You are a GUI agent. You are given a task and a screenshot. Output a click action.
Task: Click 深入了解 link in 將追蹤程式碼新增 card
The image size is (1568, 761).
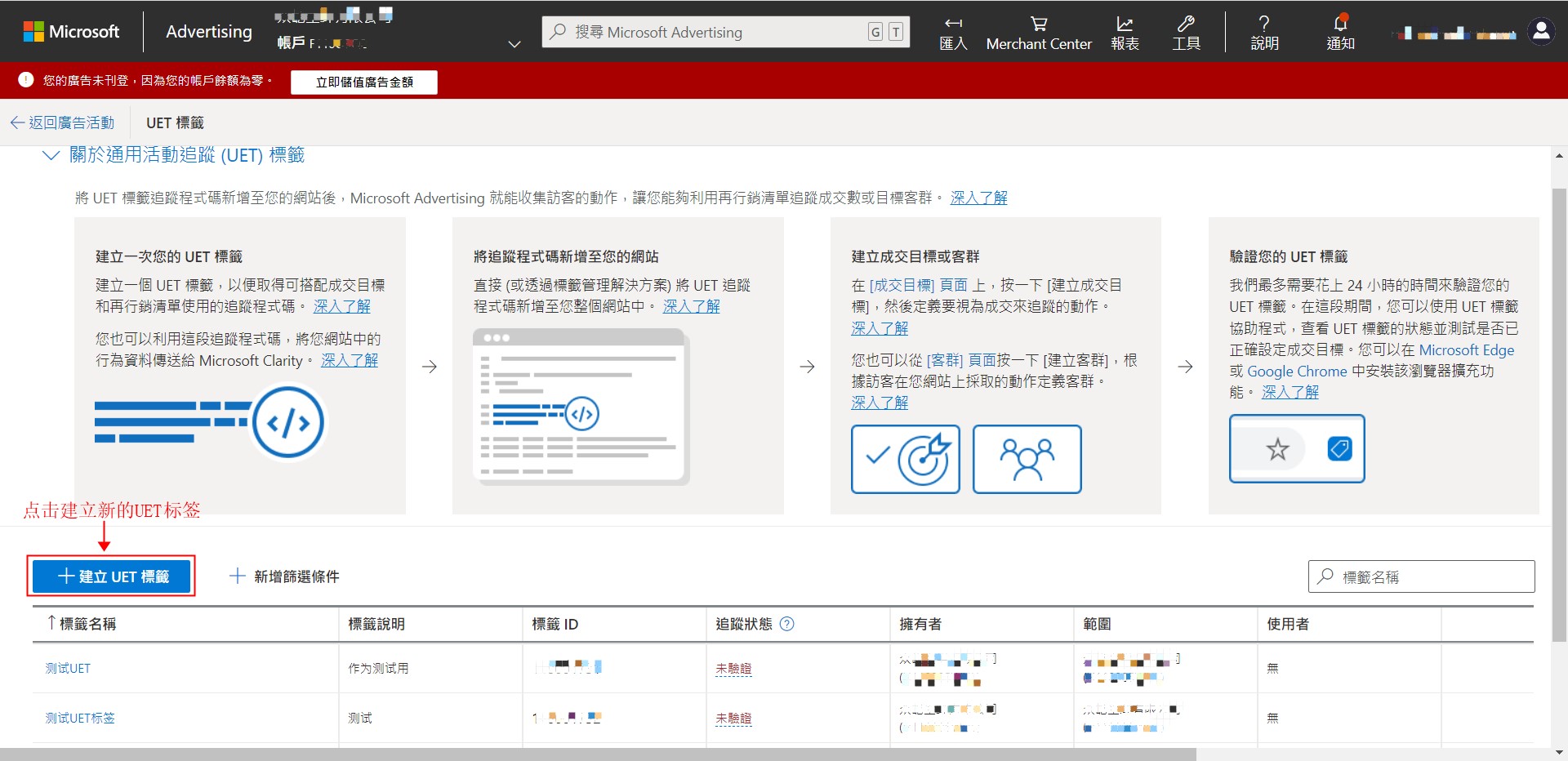691,306
